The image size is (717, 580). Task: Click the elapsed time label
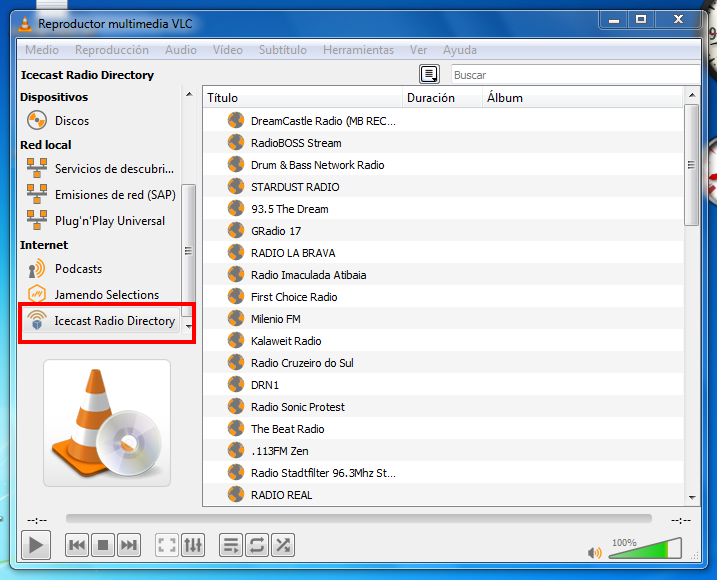(x=37, y=520)
